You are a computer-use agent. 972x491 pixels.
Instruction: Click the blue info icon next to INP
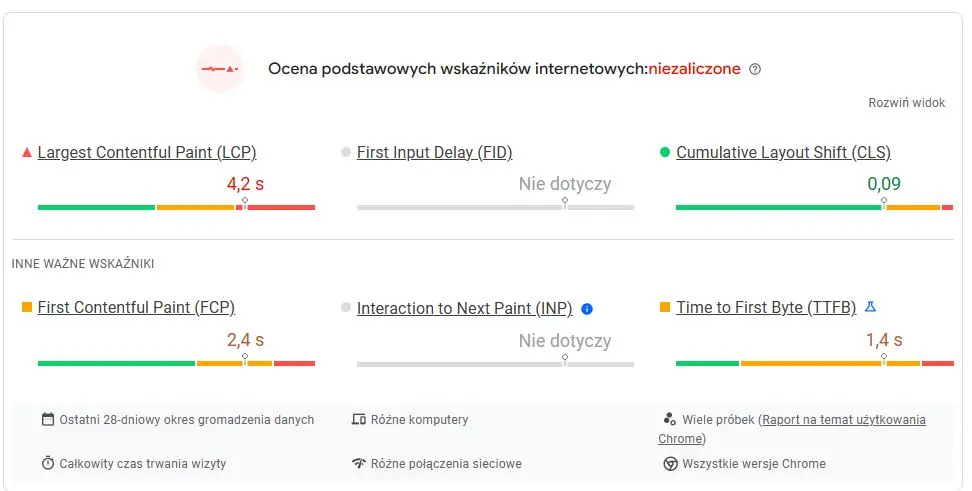(587, 309)
